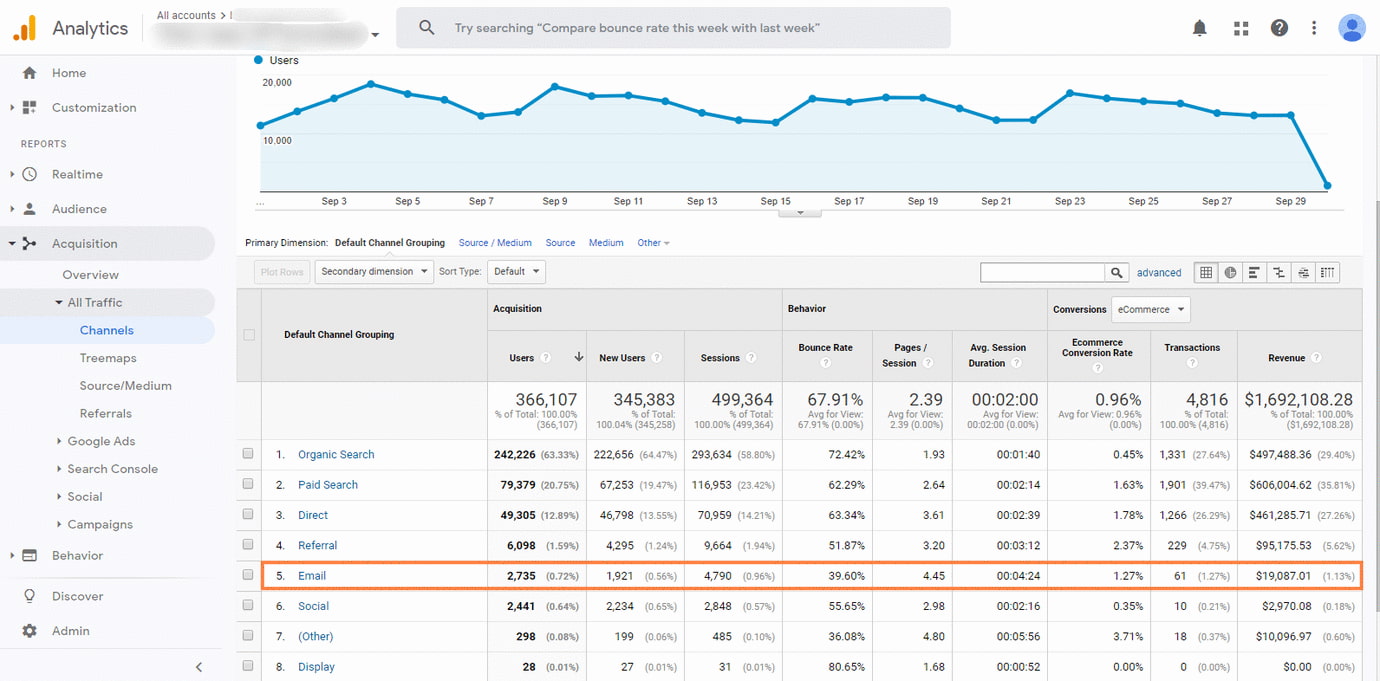Open Google Analytics notifications bell

pos(1199,27)
